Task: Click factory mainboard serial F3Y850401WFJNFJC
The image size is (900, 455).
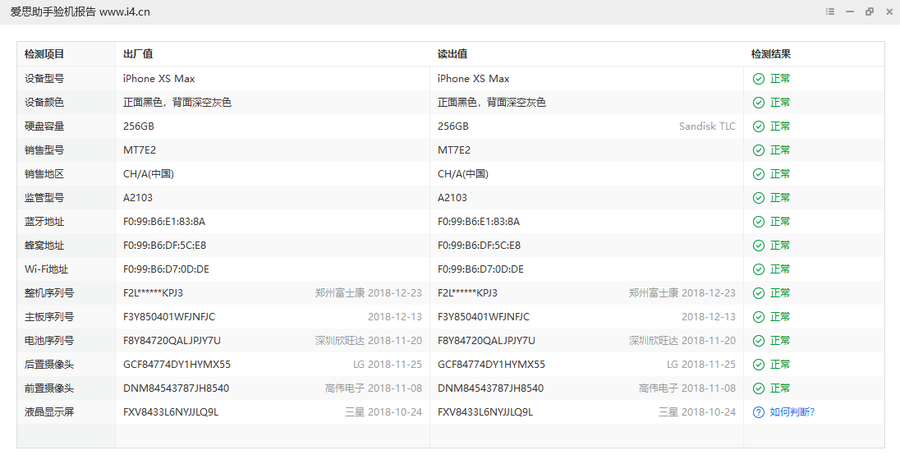Action: point(169,317)
